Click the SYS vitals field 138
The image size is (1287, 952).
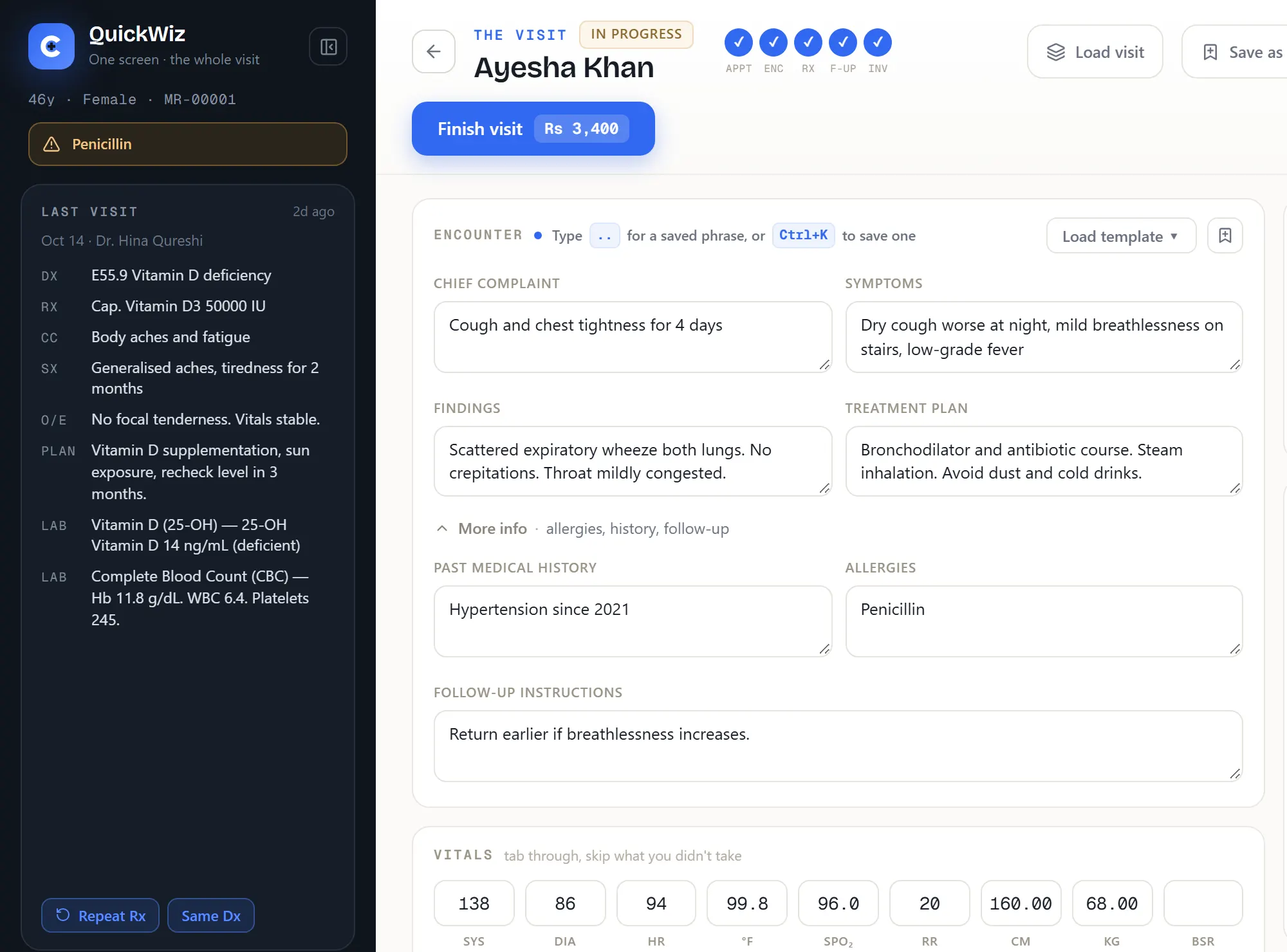coord(474,903)
